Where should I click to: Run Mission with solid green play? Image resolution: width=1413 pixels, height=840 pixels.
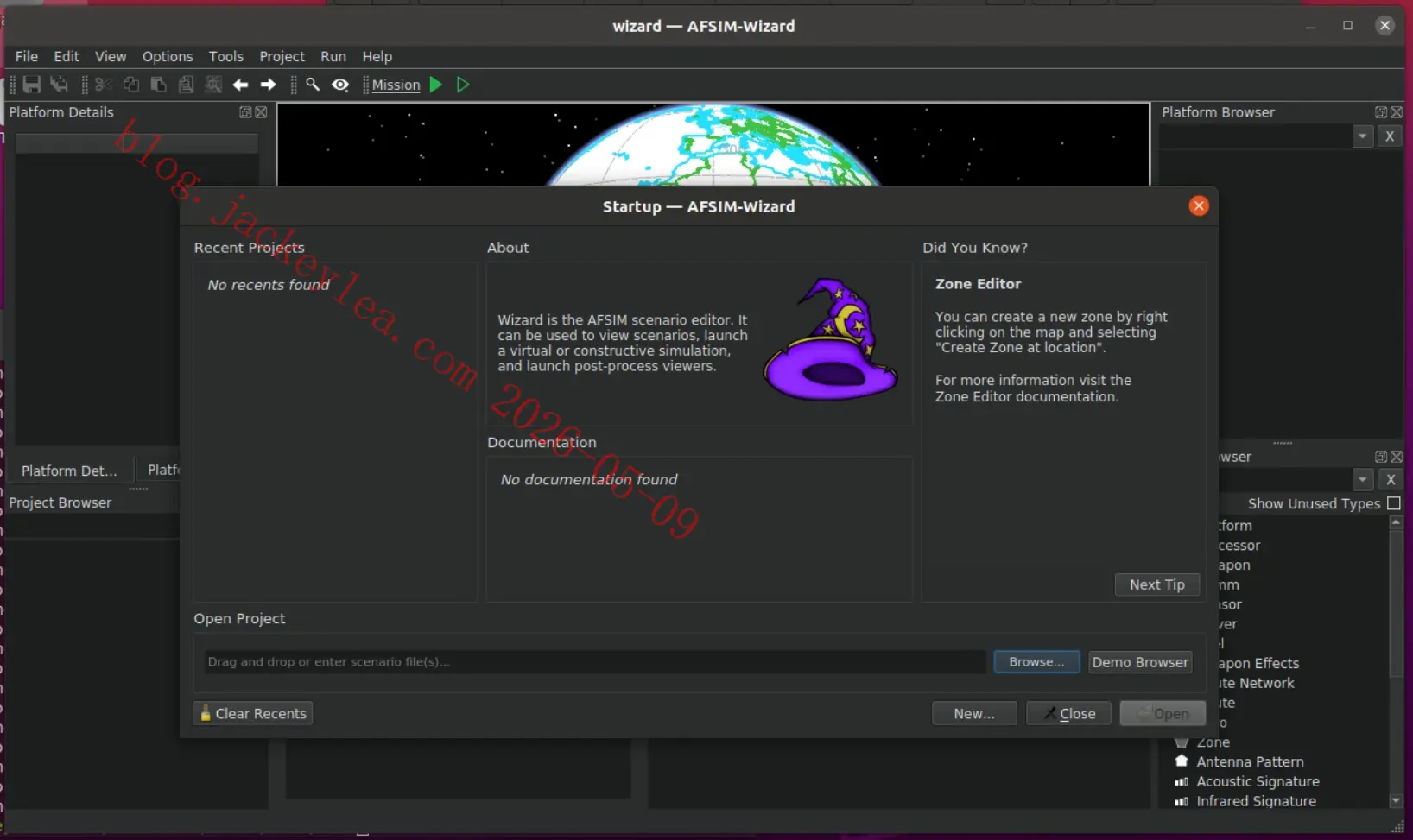pyautogui.click(x=436, y=85)
